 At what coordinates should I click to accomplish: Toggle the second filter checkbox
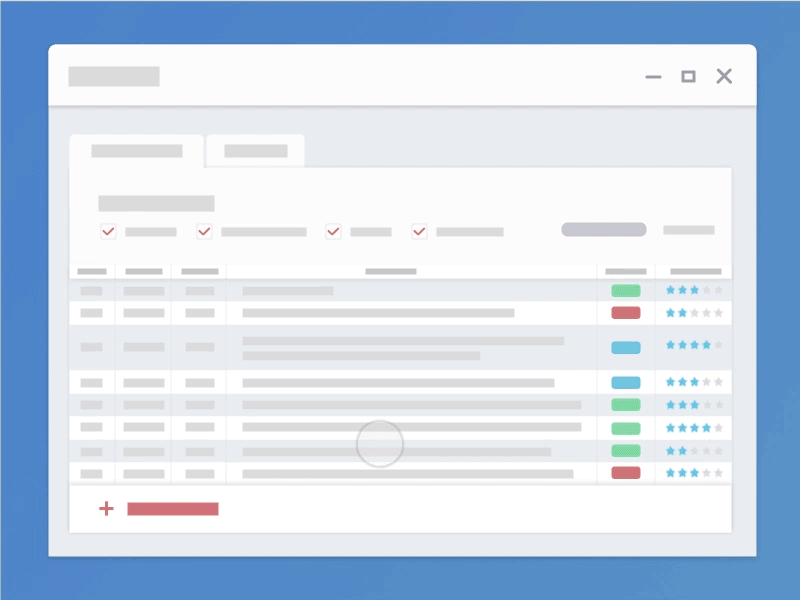203,231
